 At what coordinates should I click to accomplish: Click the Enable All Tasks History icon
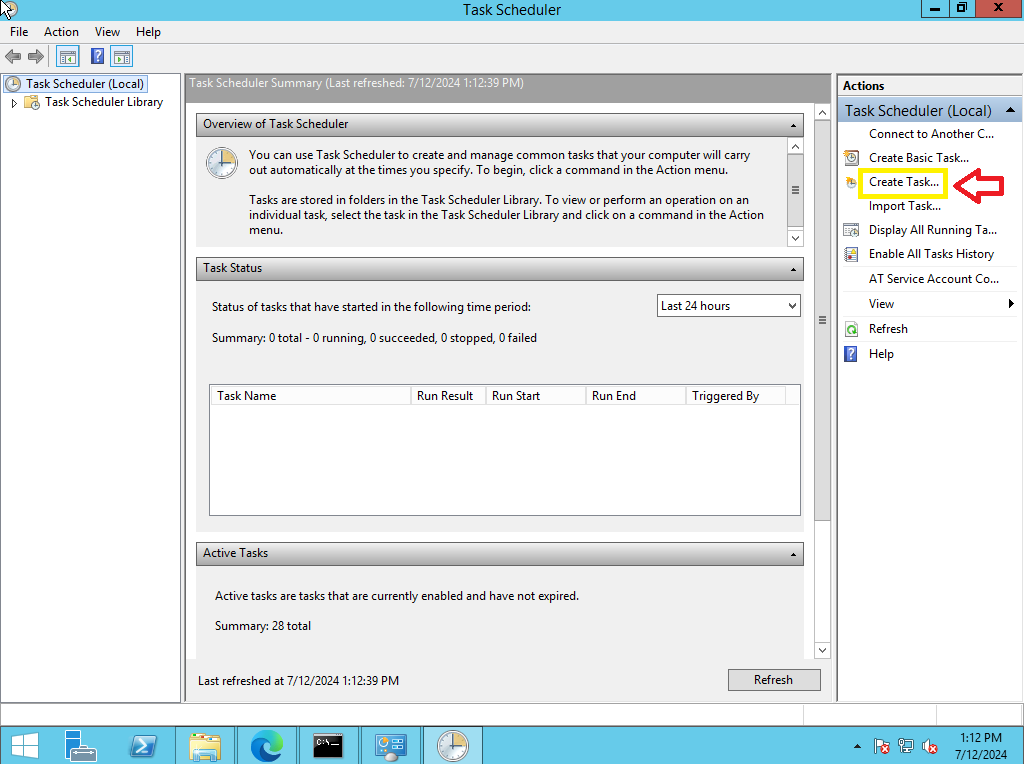[851, 254]
